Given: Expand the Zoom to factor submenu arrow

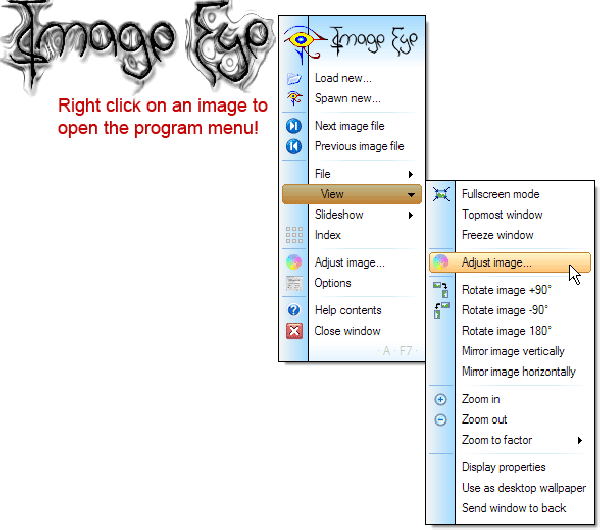Looking at the screenshot, I should tap(580, 440).
